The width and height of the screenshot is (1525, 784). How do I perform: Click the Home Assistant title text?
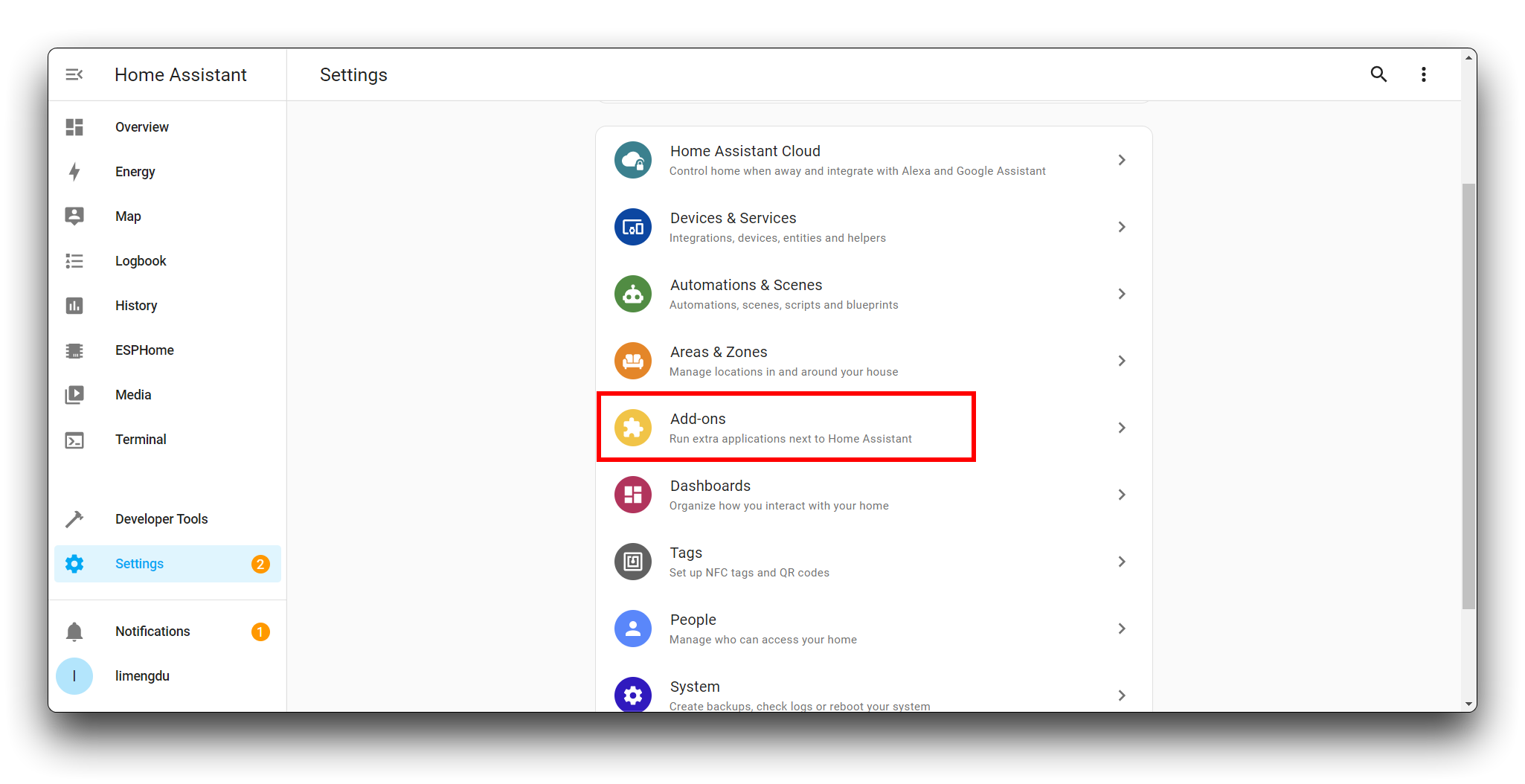(181, 75)
